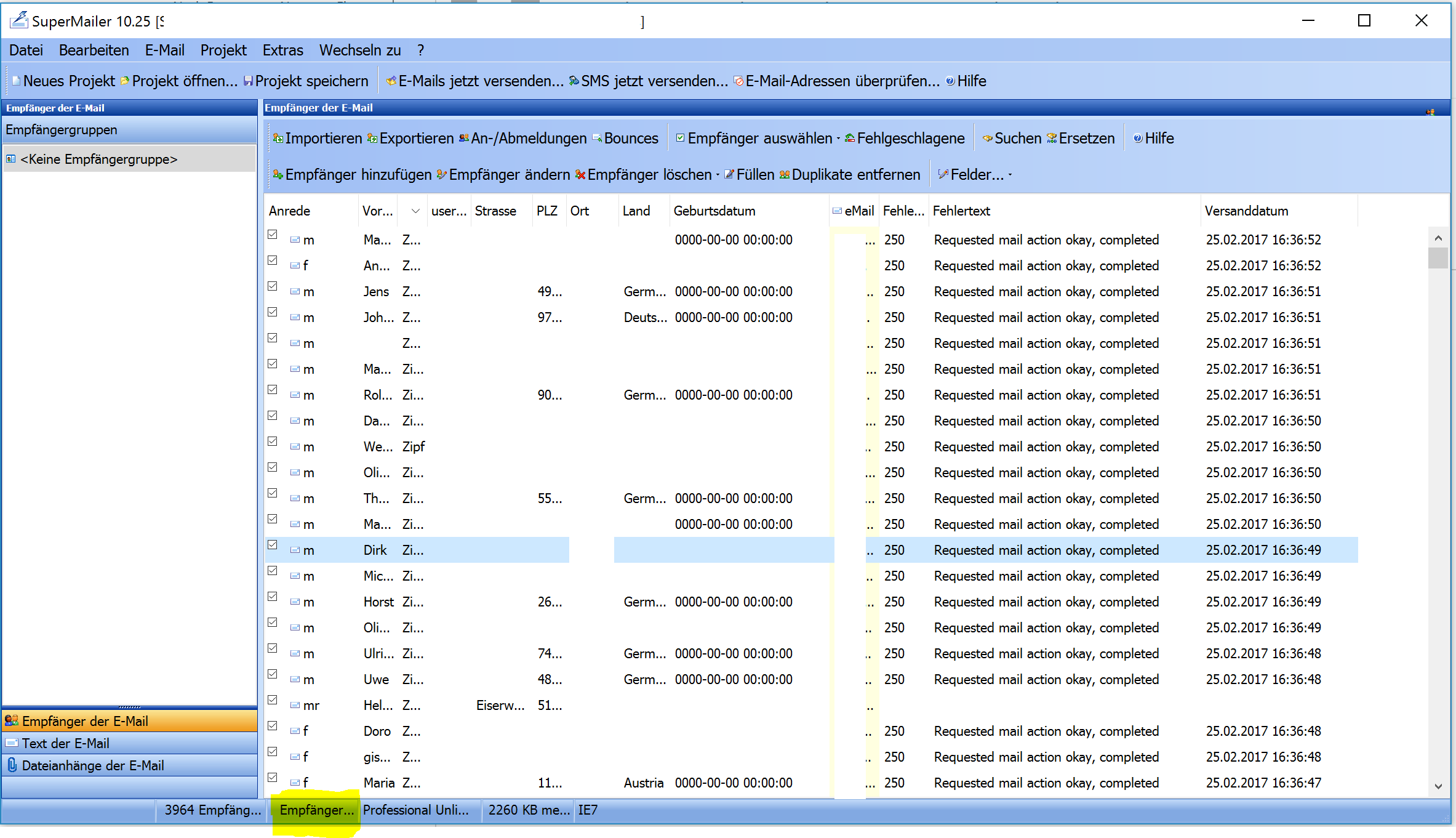This screenshot has width=1456, height=838.
Task: Open the Extras menu
Action: 282,50
